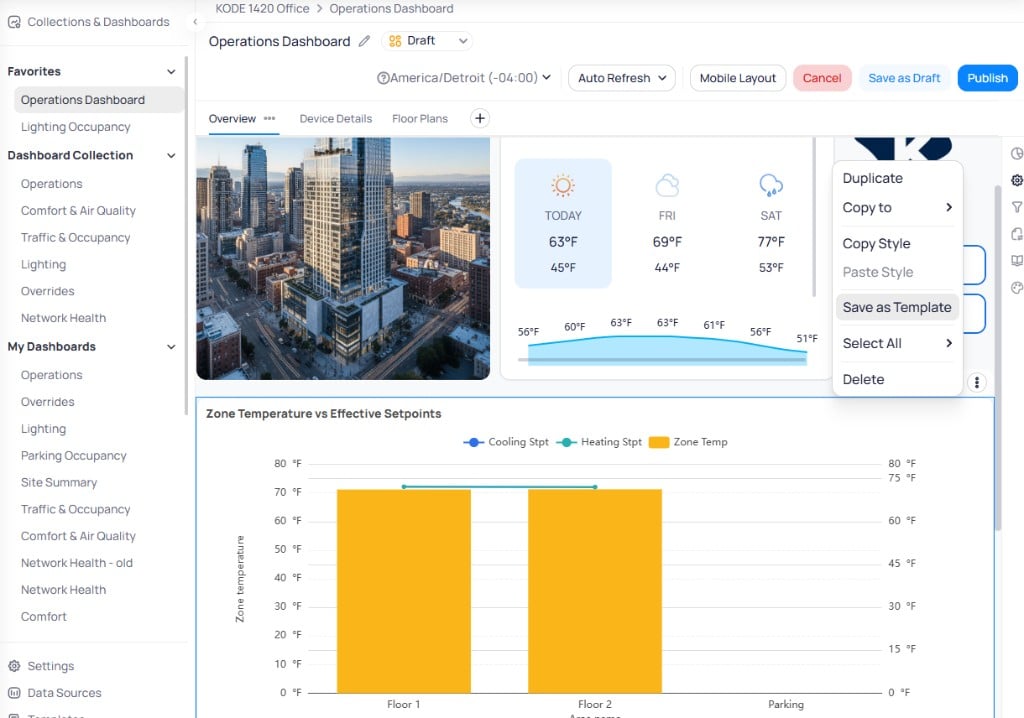Switch to the Device Details tab
Image resolution: width=1024 pixels, height=718 pixels.
336,118
